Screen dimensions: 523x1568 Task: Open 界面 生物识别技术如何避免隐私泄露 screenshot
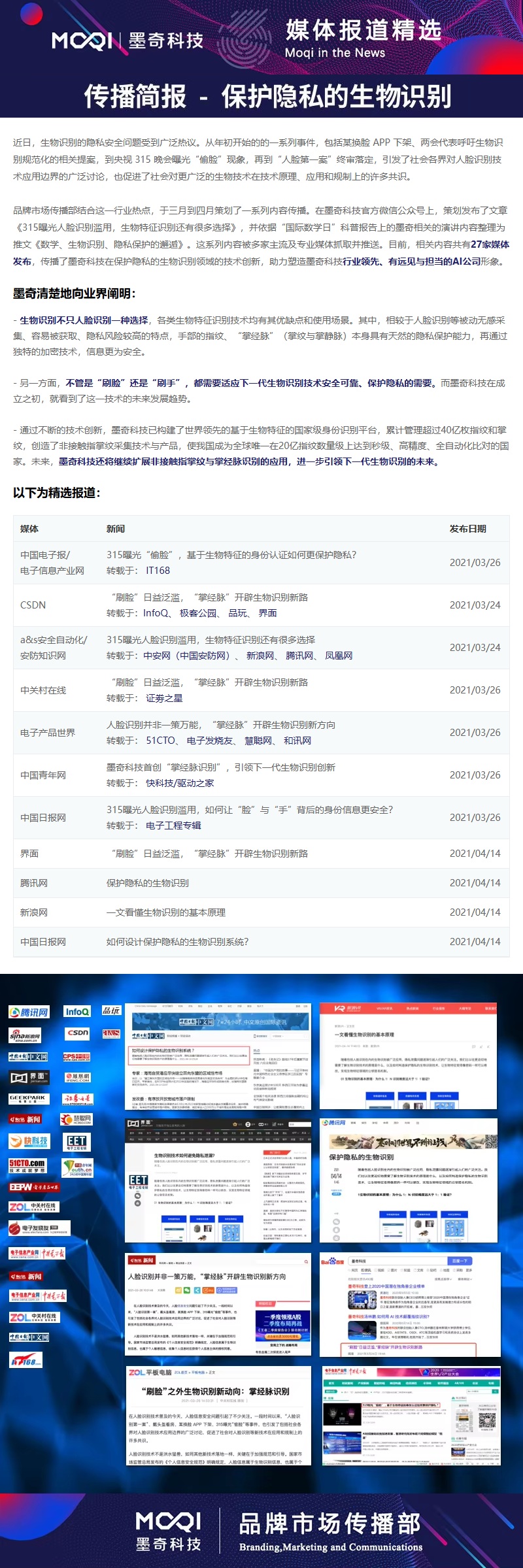click(218, 1181)
